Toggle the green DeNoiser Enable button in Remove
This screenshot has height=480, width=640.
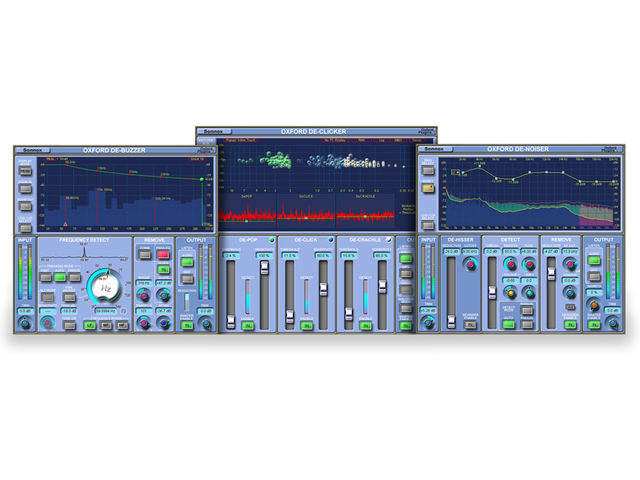[570, 325]
